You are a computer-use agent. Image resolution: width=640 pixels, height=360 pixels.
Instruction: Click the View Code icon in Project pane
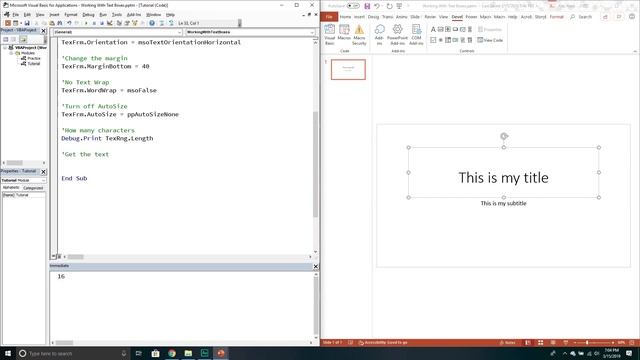point(6,39)
